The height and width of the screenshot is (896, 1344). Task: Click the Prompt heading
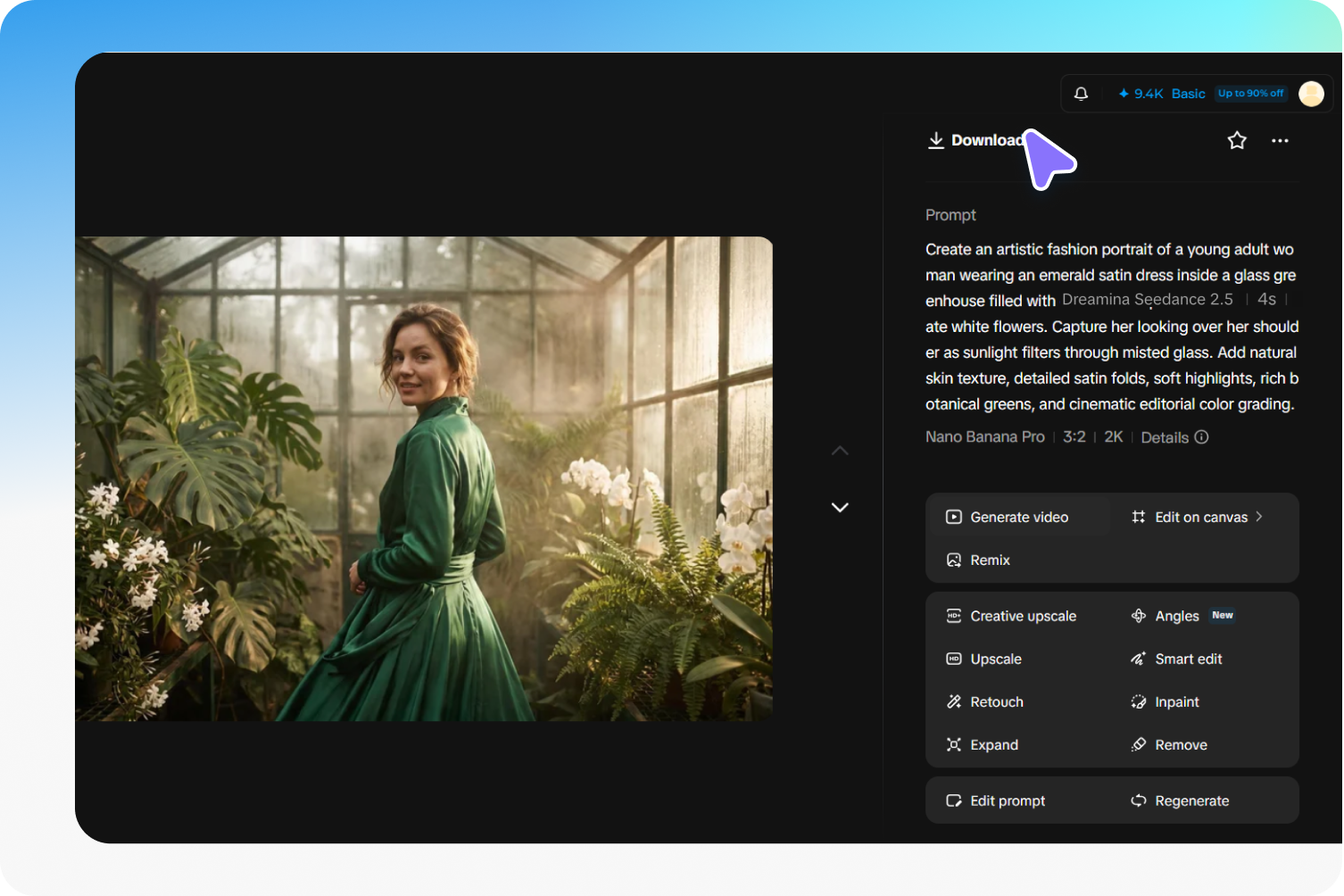[950, 215]
